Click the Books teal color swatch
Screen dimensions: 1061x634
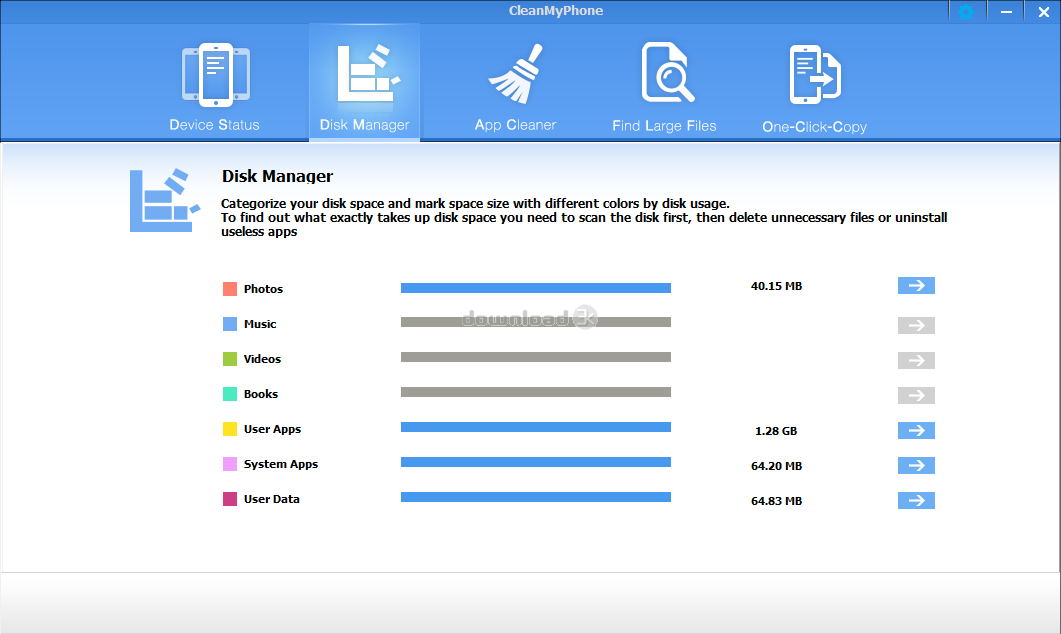230,394
